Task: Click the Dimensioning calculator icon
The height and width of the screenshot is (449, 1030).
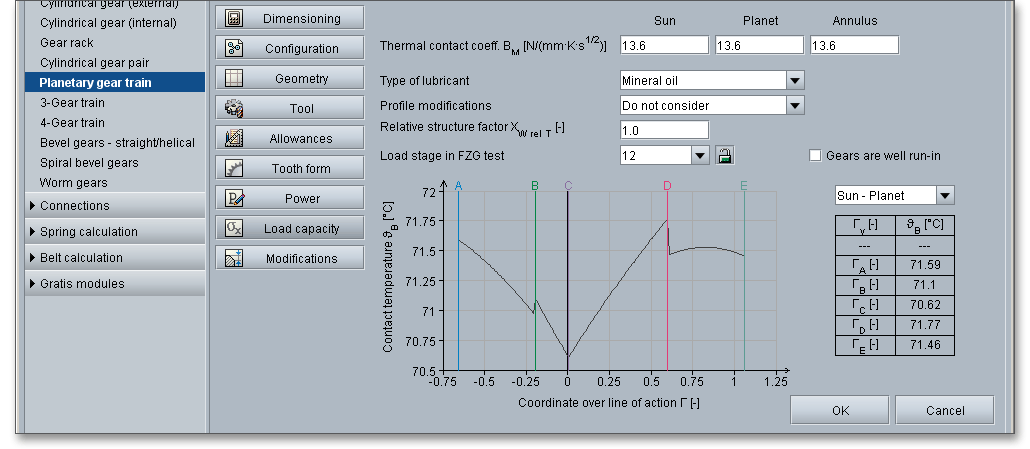Action: coord(235,18)
